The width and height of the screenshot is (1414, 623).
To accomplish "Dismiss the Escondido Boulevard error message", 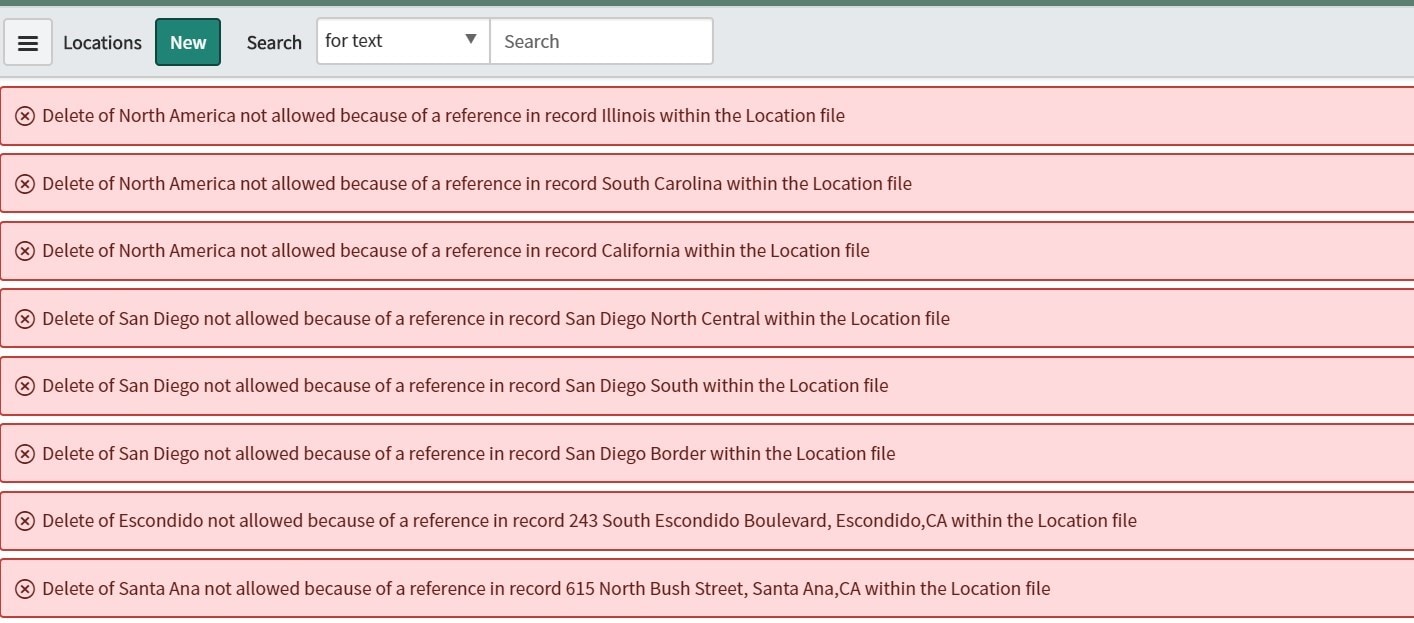I will point(26,520).
